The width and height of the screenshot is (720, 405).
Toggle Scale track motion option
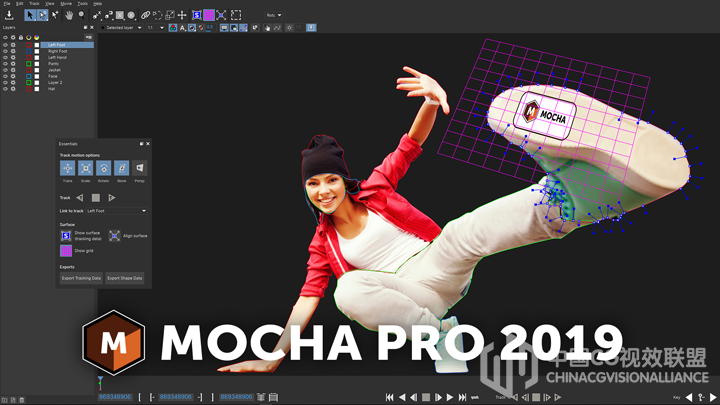pos(85,168)
